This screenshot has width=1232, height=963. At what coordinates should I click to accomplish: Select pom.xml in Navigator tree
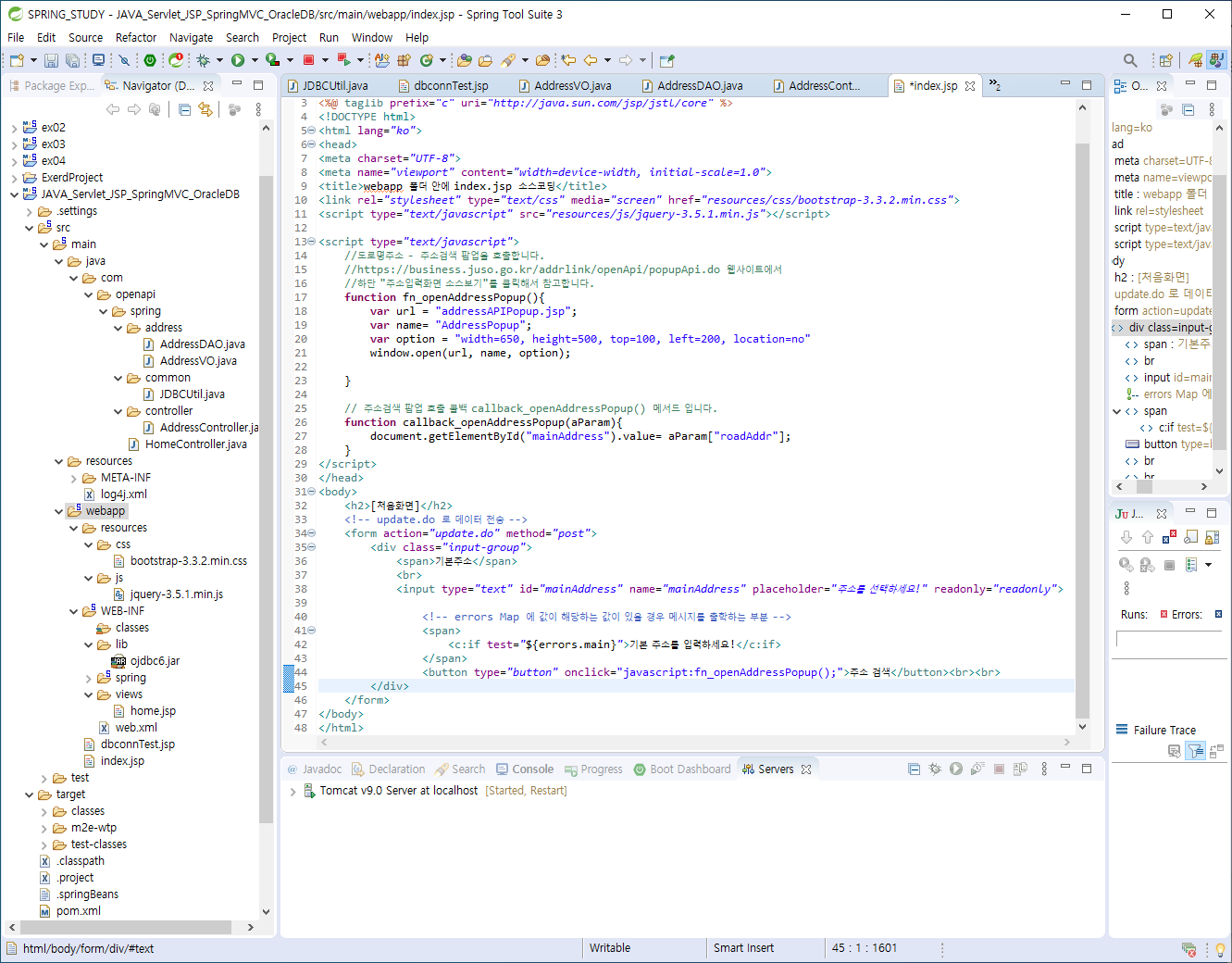pos(69,911)
